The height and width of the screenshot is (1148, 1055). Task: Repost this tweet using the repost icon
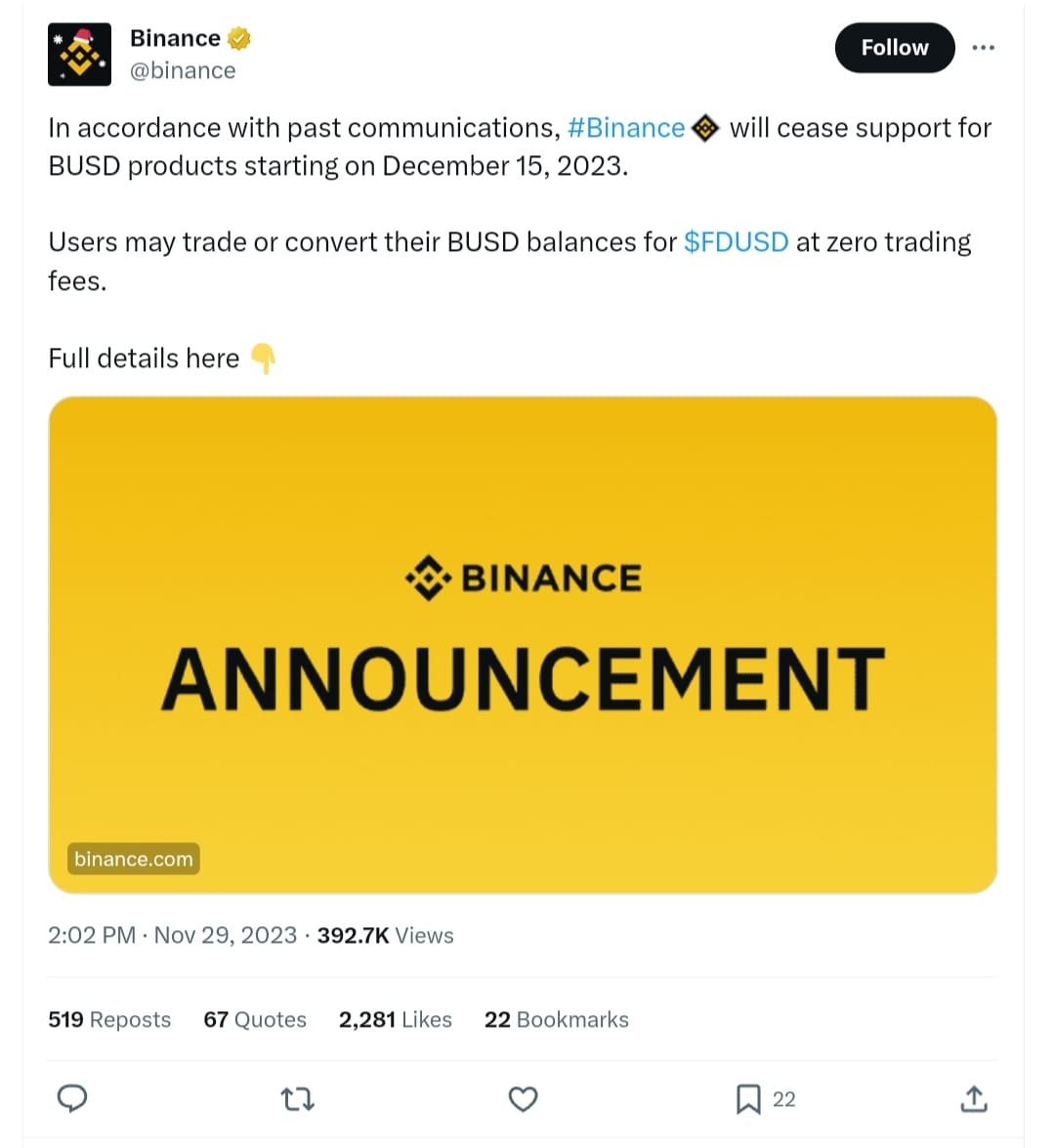click(297, 1100)
